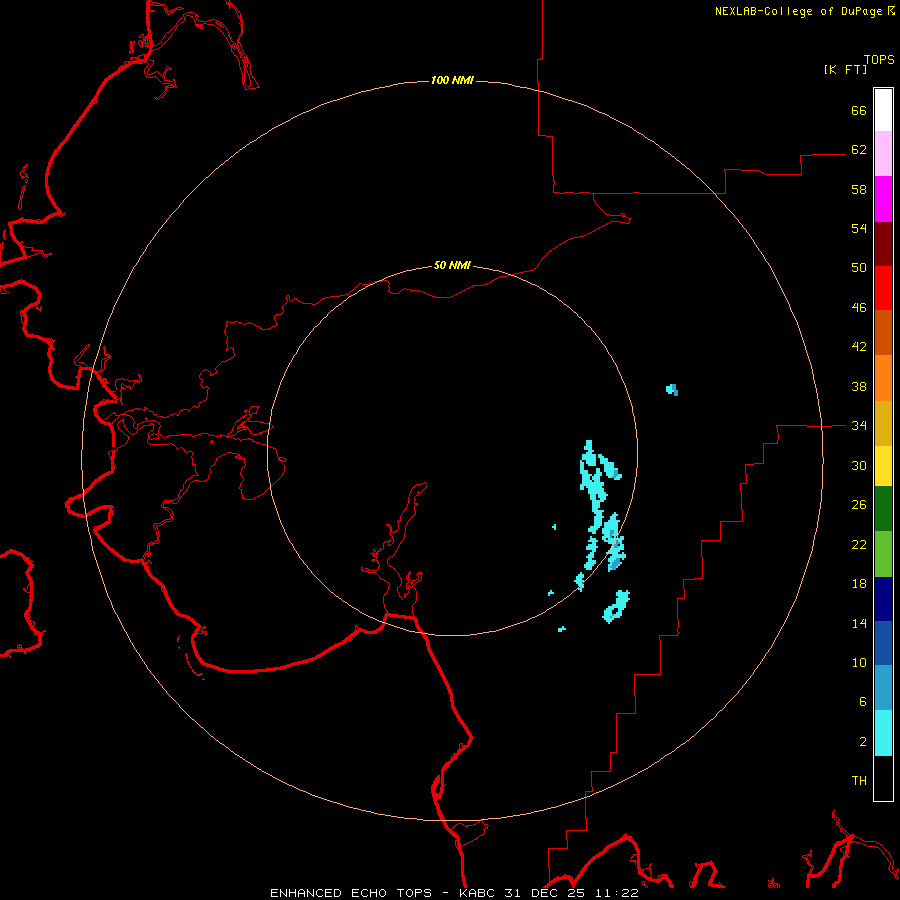
Task: Click the dark green legend swatch near 26
Action: pyautogui.click(x=883, y=509)
